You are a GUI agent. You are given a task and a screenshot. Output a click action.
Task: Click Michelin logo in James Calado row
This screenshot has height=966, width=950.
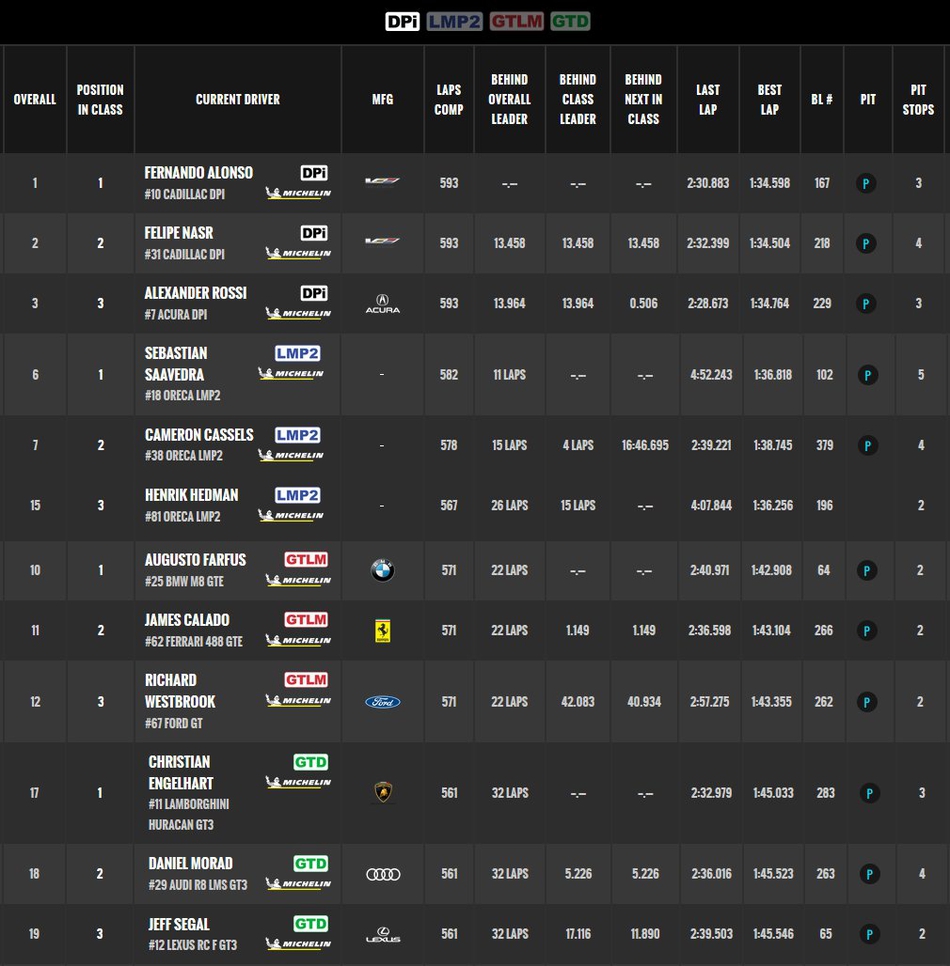[x=298, y=640]
